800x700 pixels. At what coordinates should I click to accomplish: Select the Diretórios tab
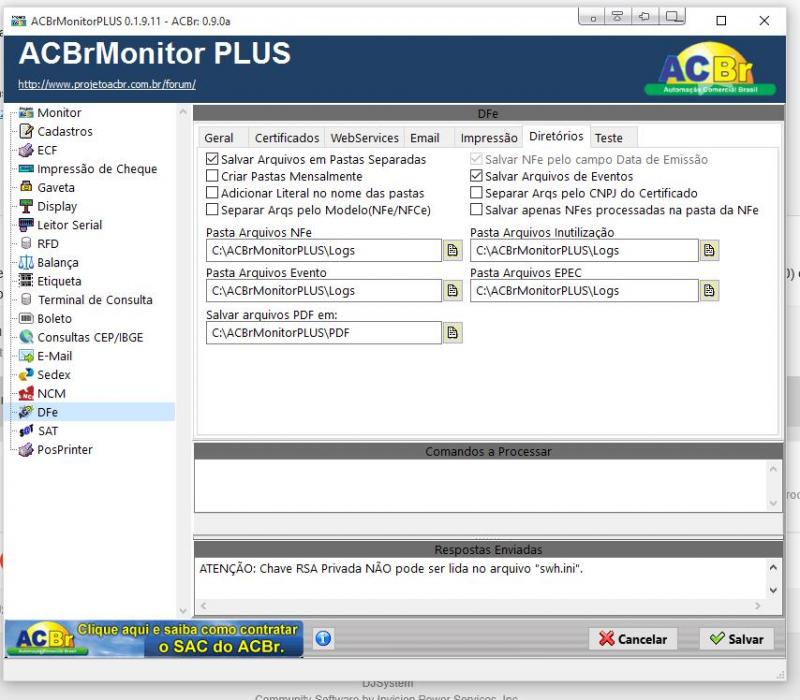click(x=556, y=136)
